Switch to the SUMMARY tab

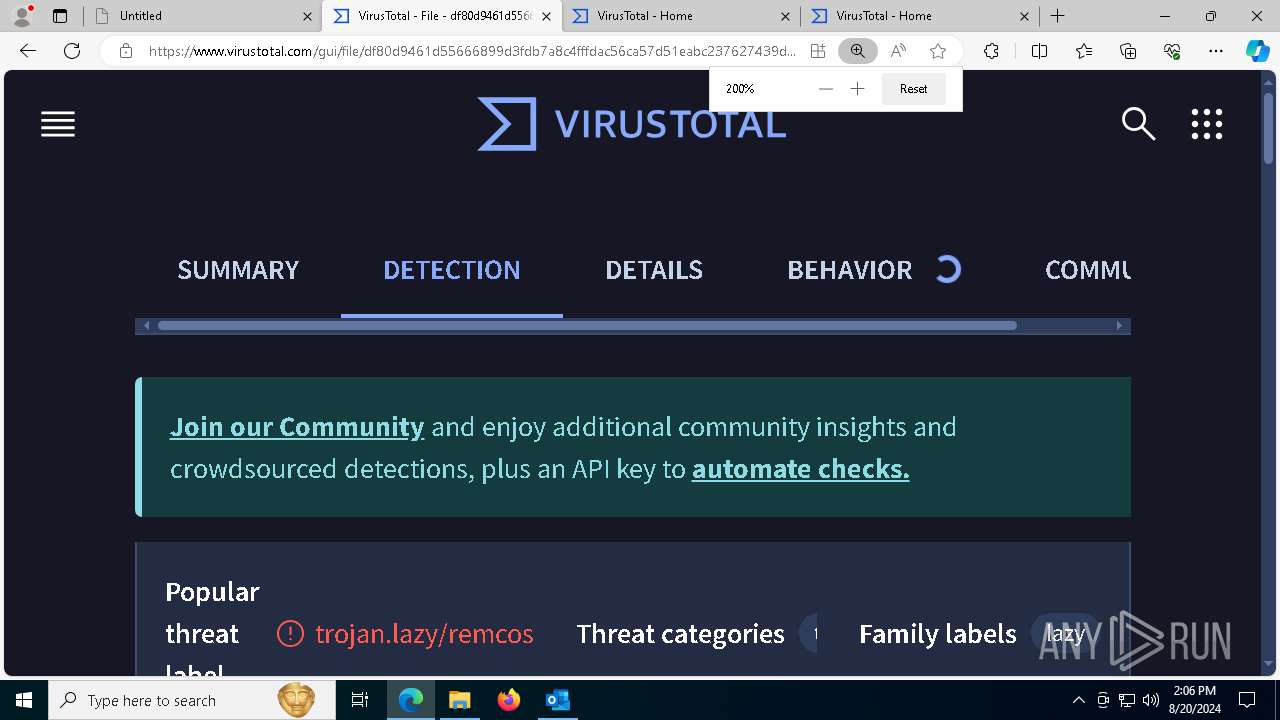[238, 270]
